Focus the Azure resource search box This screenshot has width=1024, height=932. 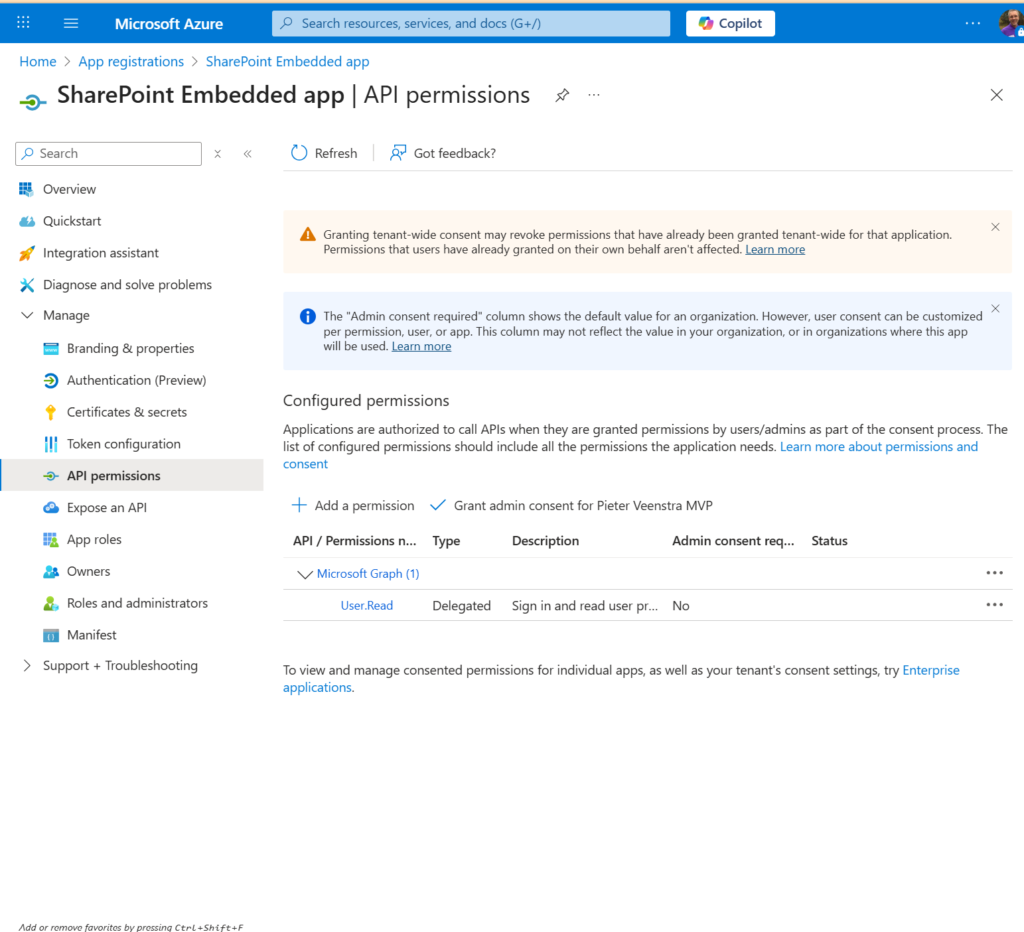pos(471,24)
